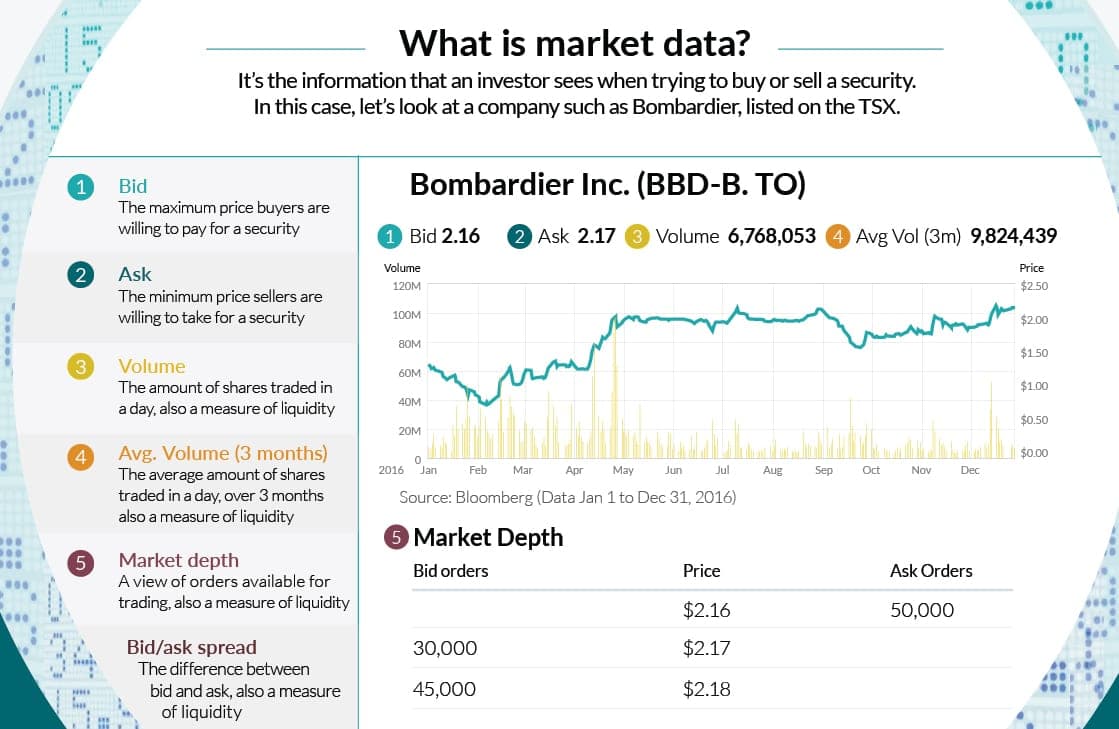The image size is (1119, 729).
Task: Select the Oct label on chart axis
Action: [871, 470]
